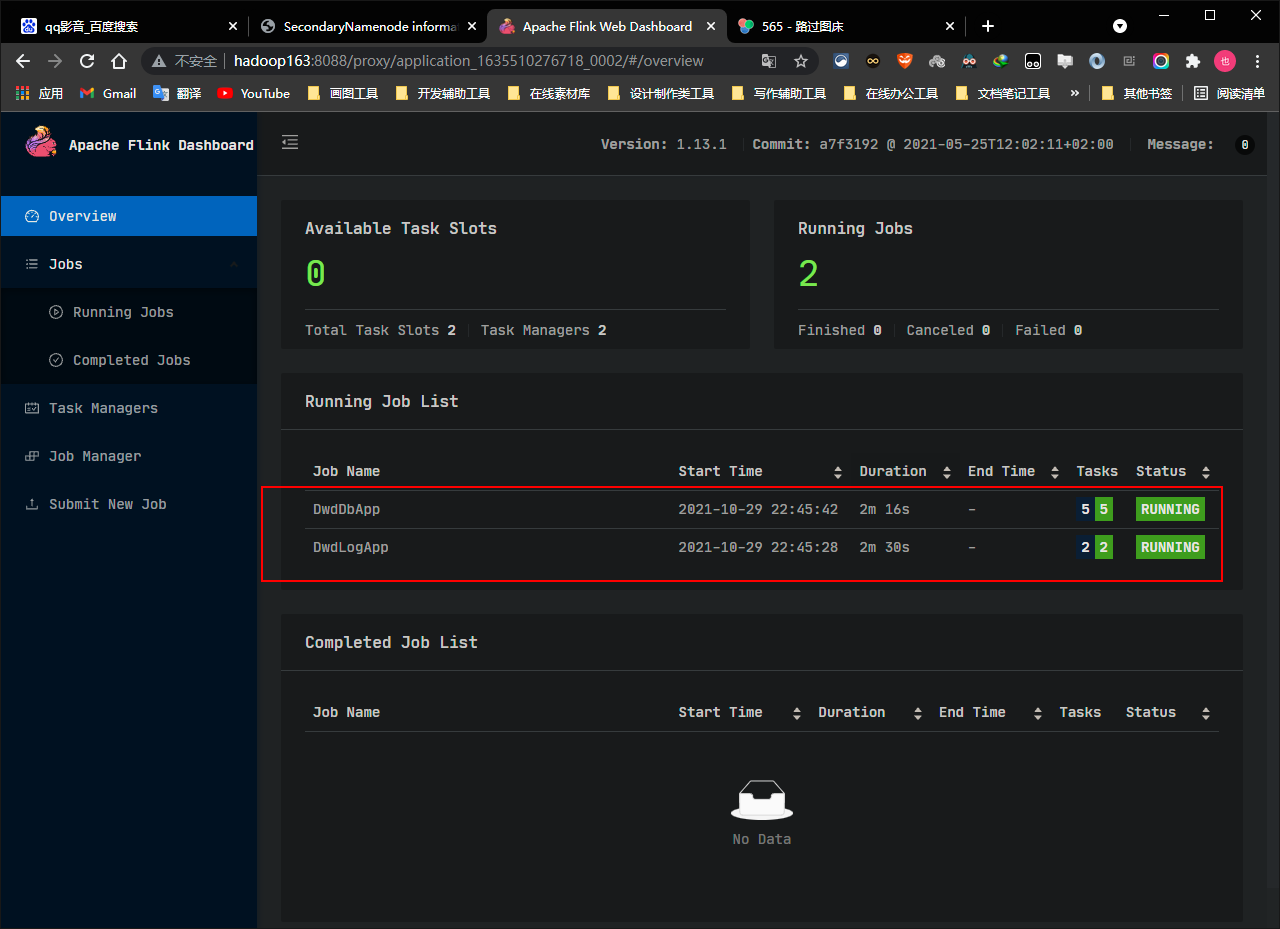Image resolution: width=1280 pixels, height=929 pixels.
Task: Open the DwdDbApp job row
Action: click(x=761, y=509)
